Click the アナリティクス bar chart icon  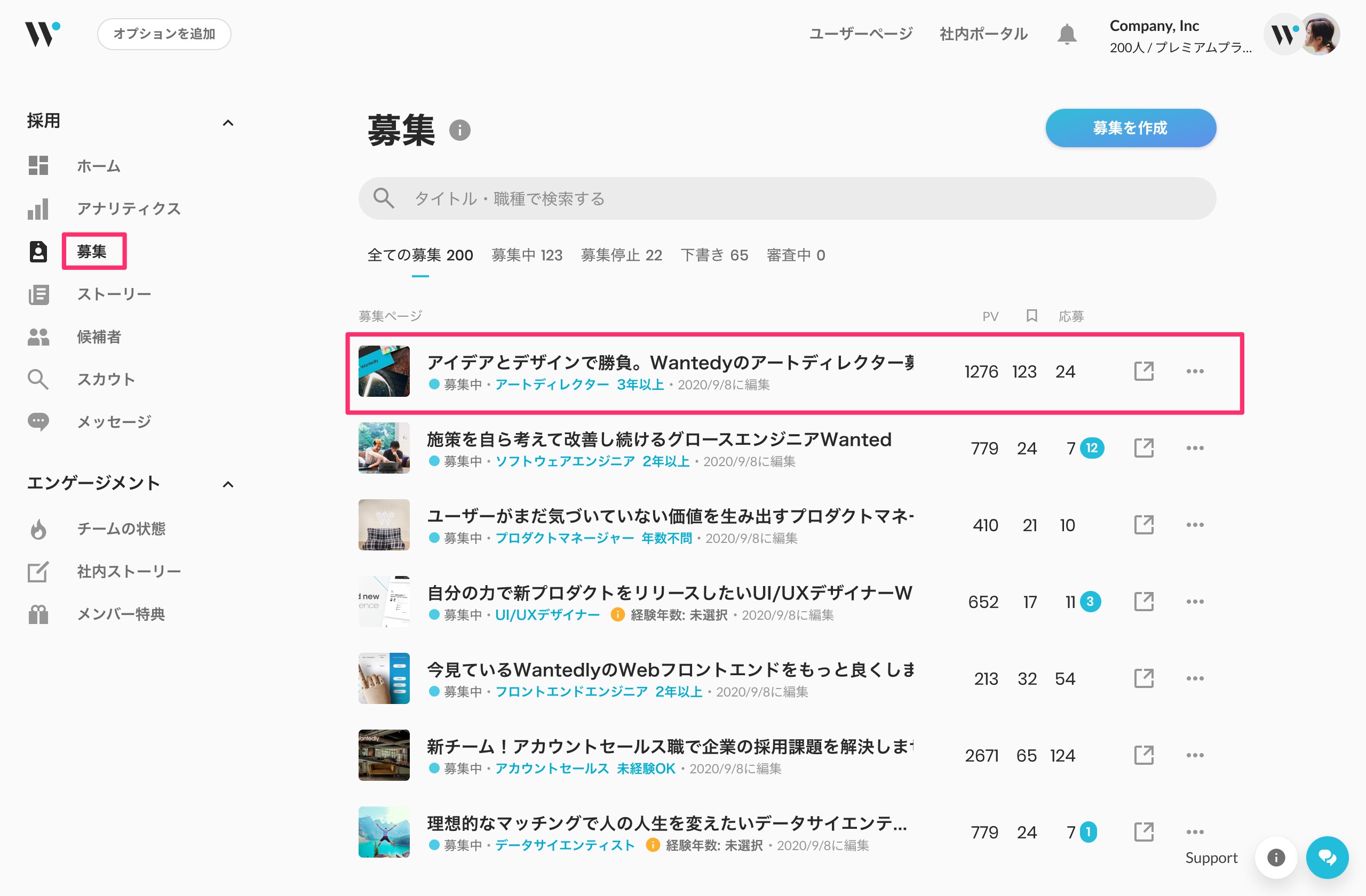pyautogui.click(x=38, y=209)
